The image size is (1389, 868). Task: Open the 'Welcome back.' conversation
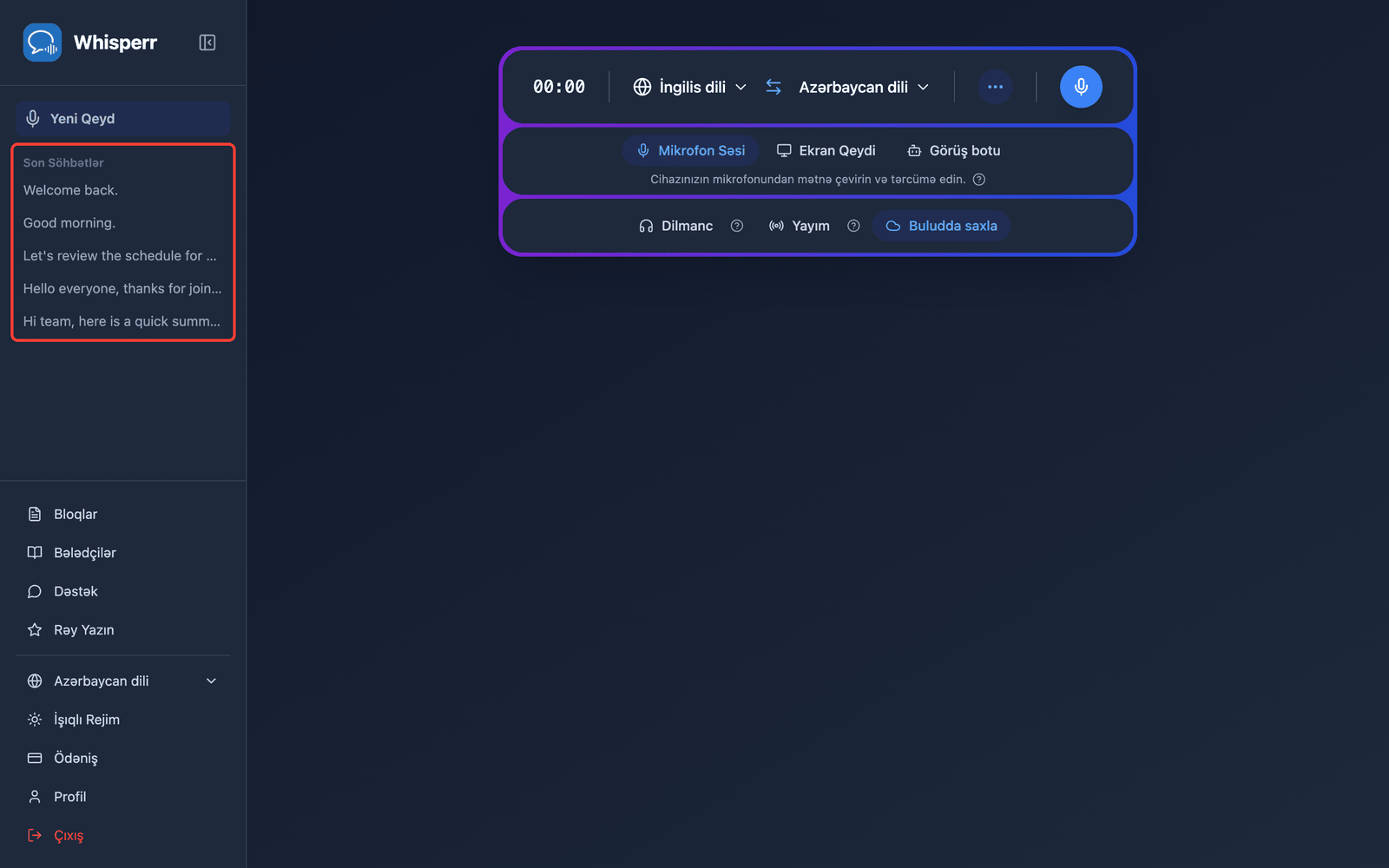click(122, 190)
